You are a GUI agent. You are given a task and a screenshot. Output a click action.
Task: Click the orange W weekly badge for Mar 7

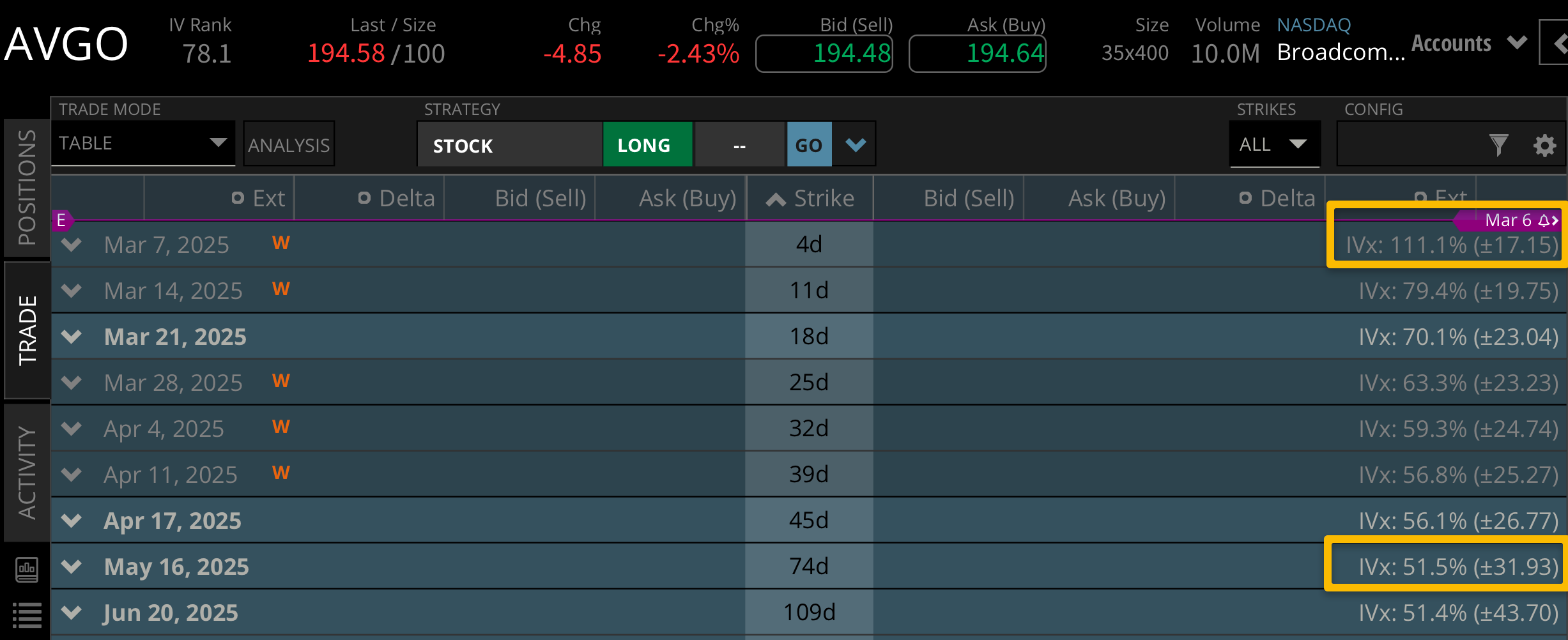click(281, 243)
